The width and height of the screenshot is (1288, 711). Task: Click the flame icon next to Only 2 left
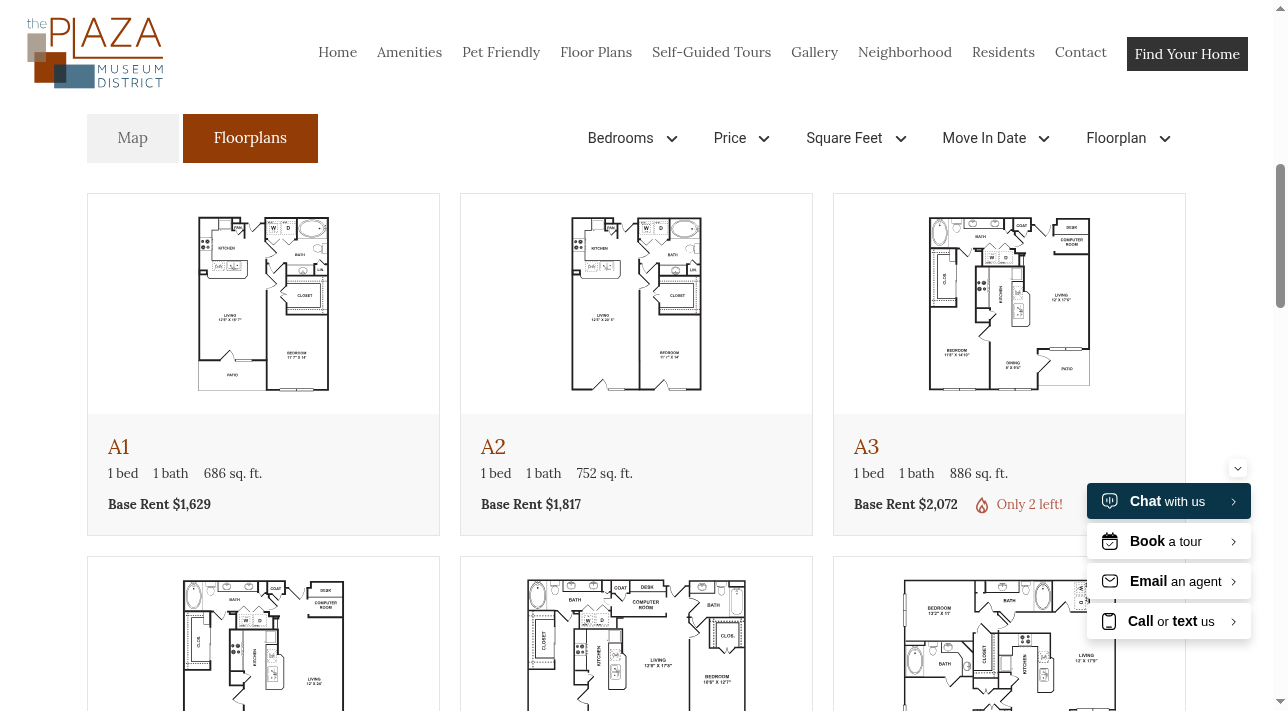pyautogui.click(x=982, y=505)
